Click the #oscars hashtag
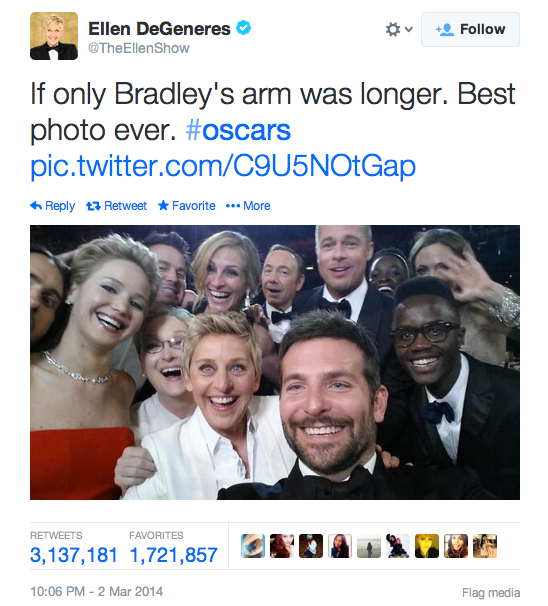Image resolution: width=548 pixels, height=606 pixels. (x=238, y=130)
